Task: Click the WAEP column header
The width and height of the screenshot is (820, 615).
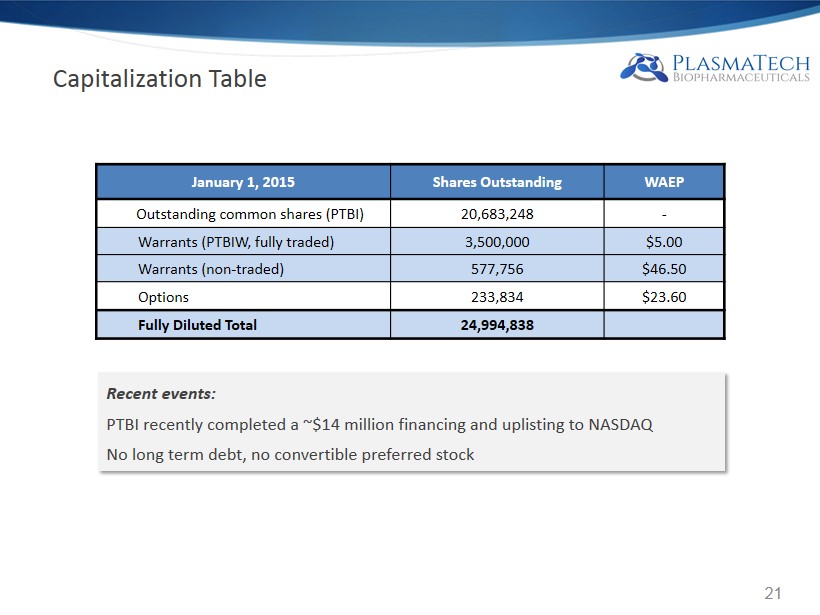Action: tap(664, 183)
